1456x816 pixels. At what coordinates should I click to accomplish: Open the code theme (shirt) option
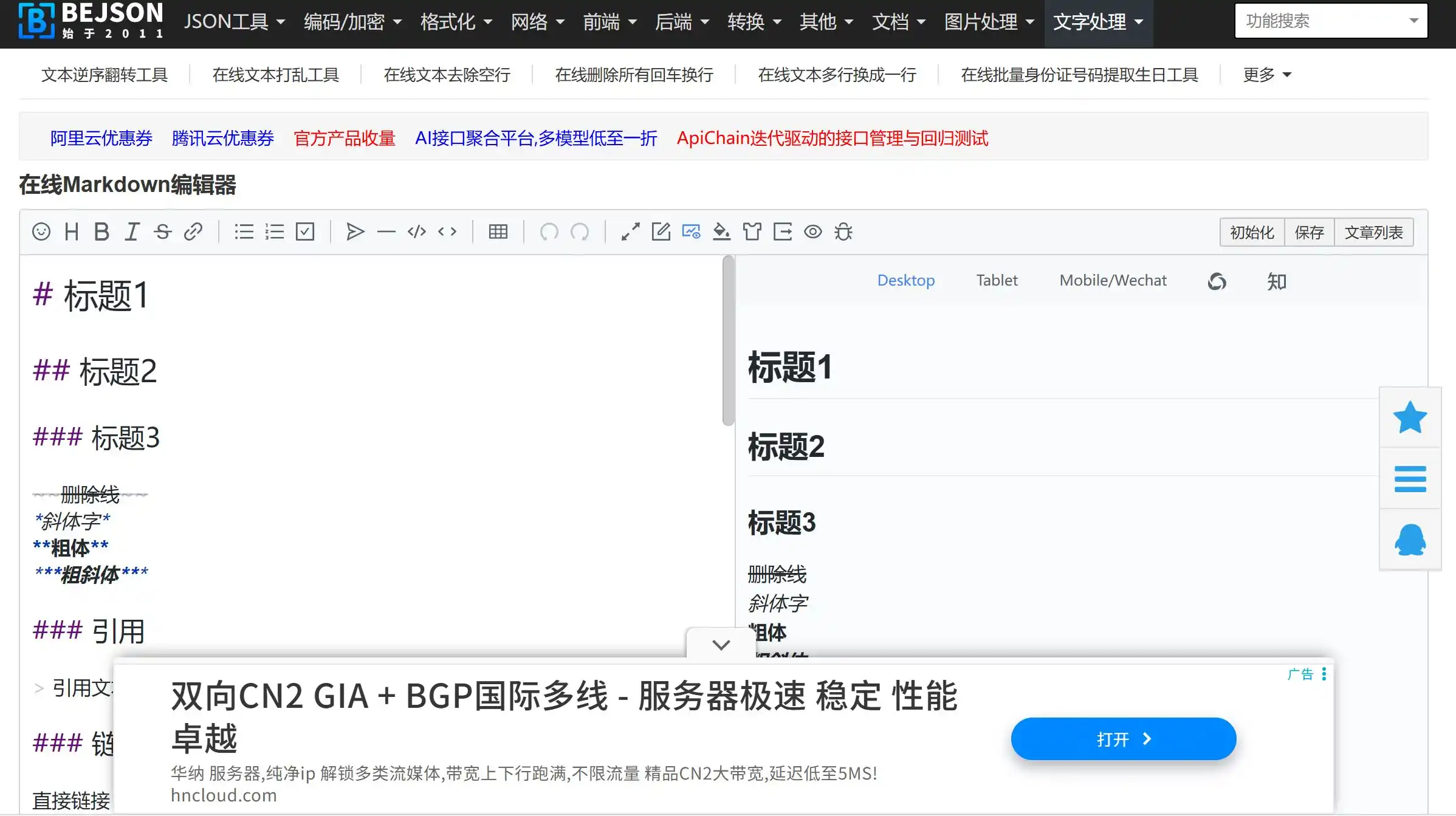coord(752,231)
